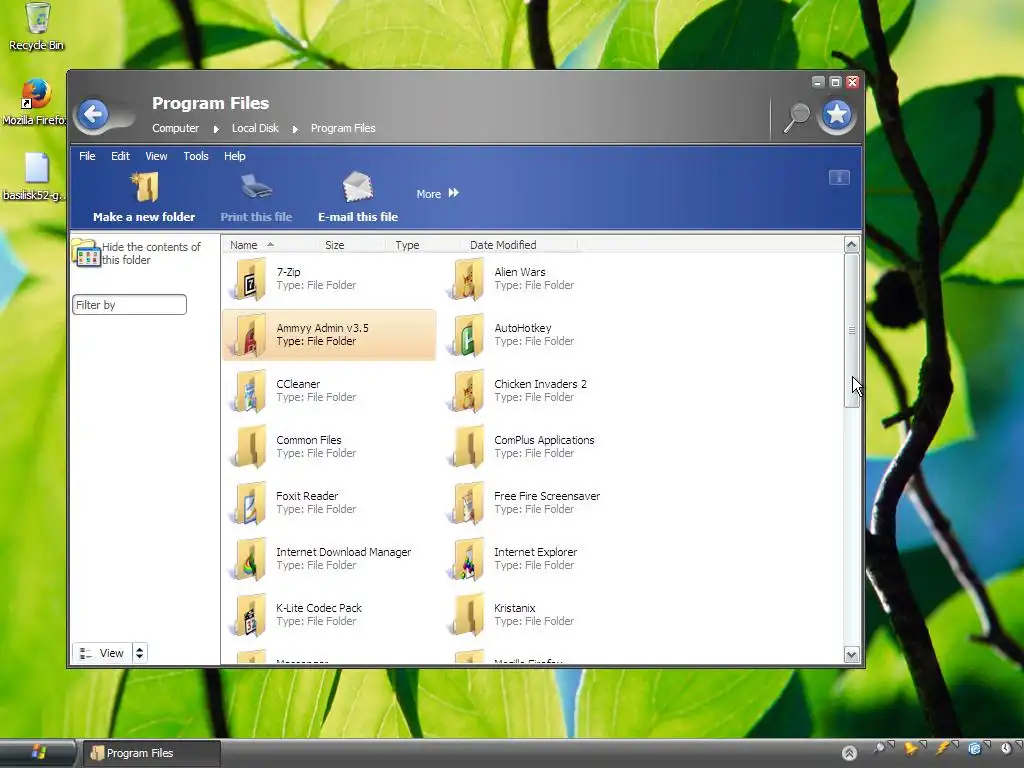Show hidden tray icons chevron
This screenshot has height=768, width=1024.
849,753
